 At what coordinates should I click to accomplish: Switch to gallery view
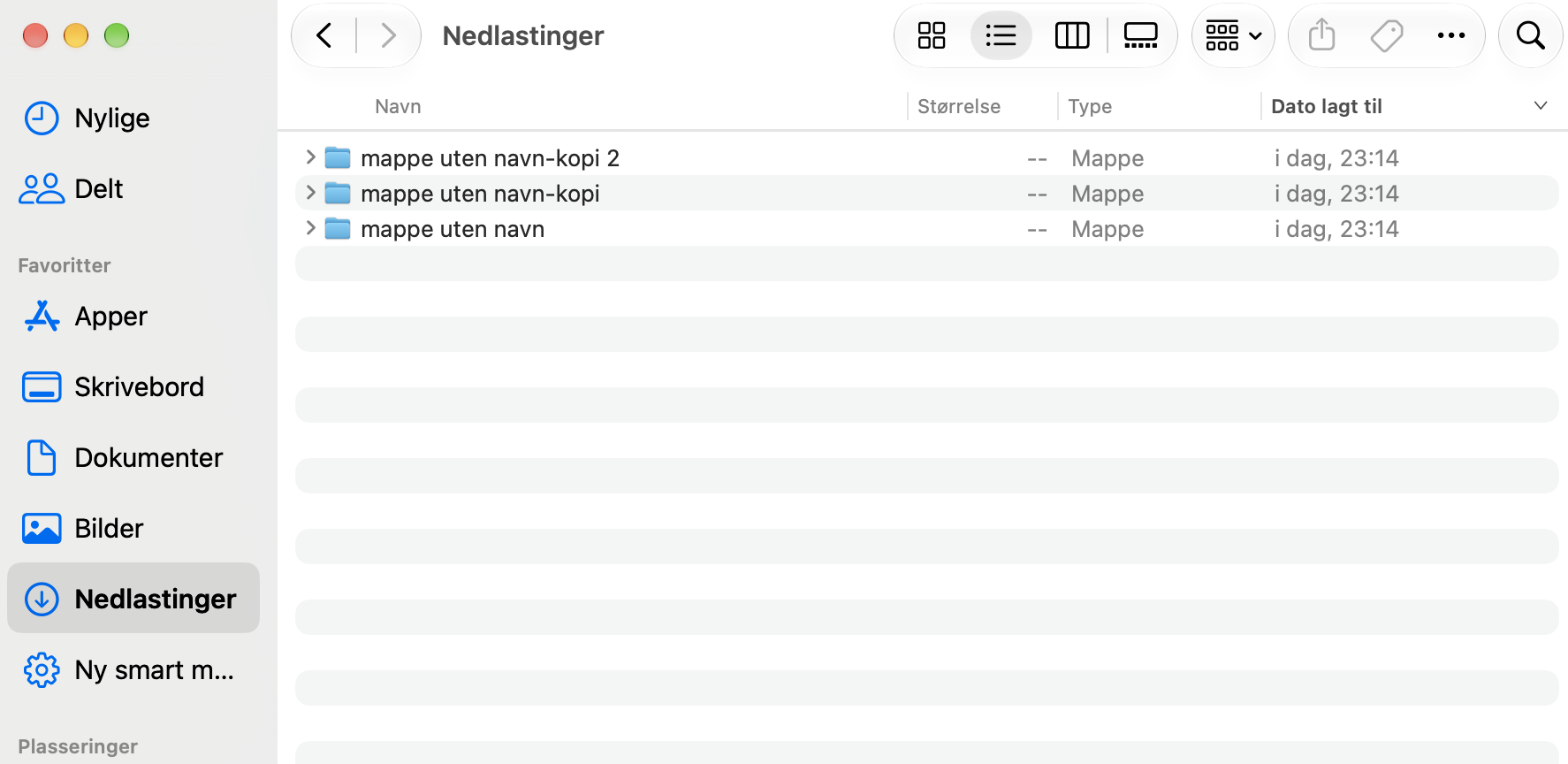pos(1140,35)
